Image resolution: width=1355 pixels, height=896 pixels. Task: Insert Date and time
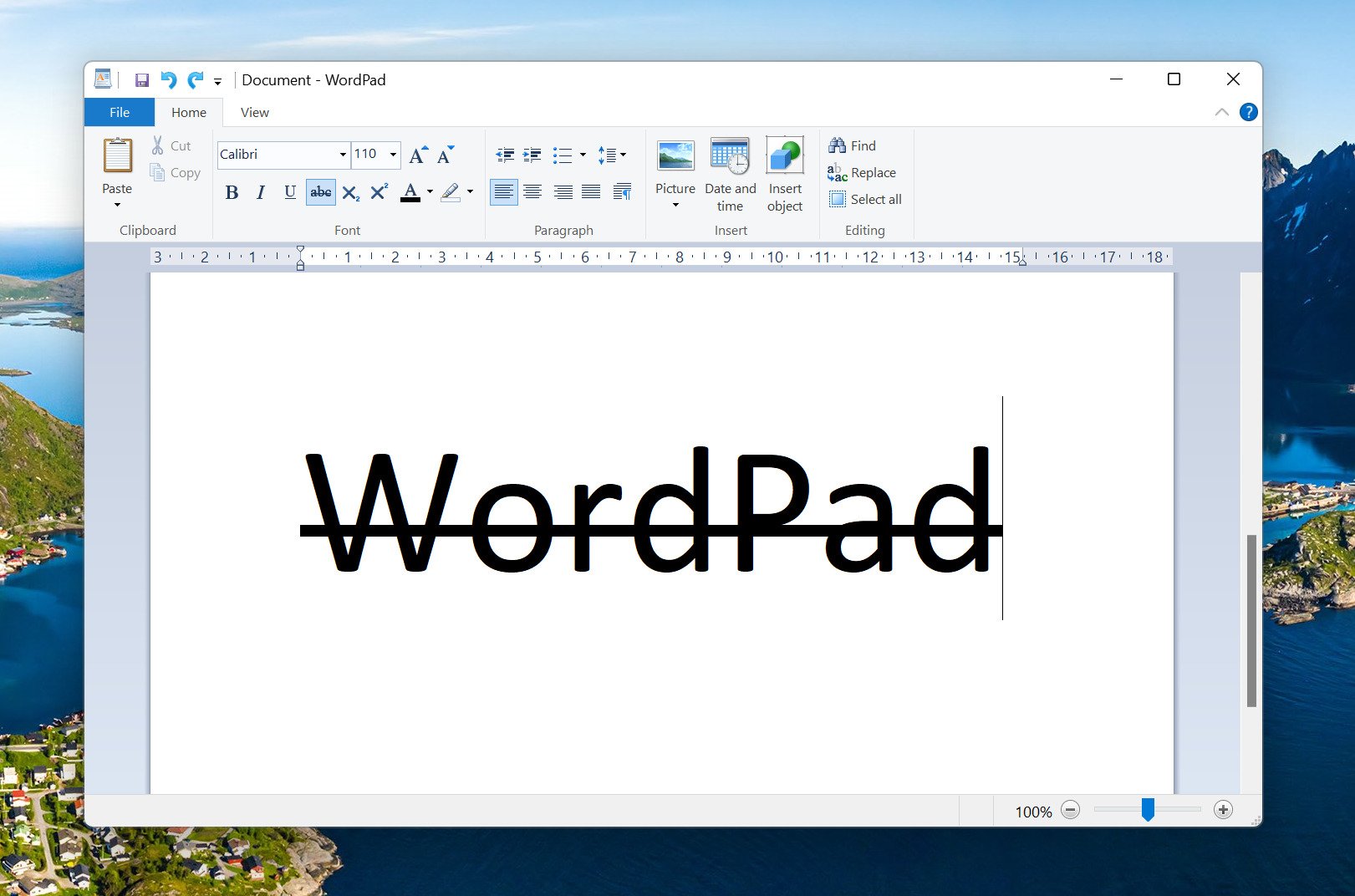[x=729, y=171]
